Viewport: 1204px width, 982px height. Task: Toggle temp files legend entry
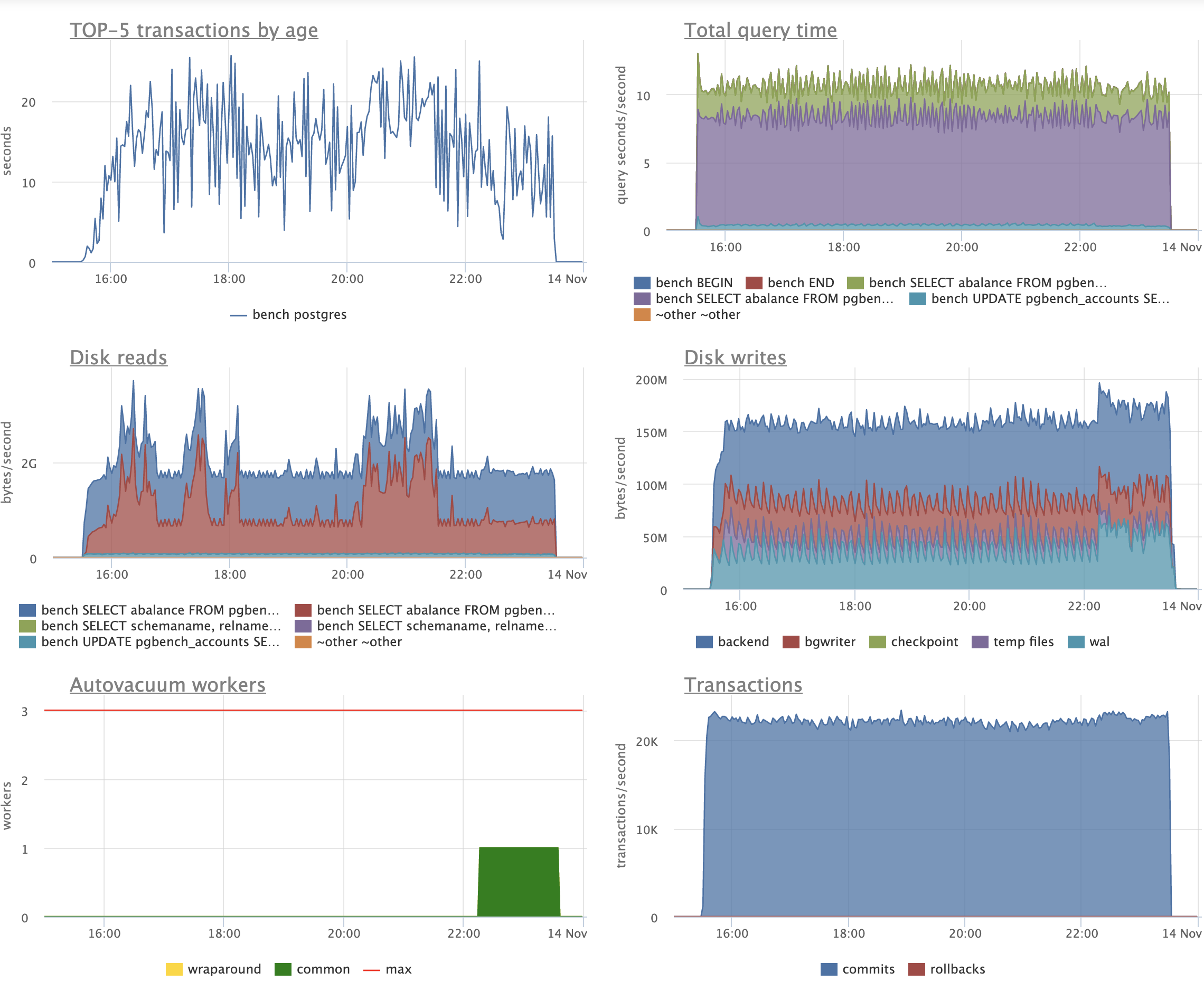[x=1023, y=642]
